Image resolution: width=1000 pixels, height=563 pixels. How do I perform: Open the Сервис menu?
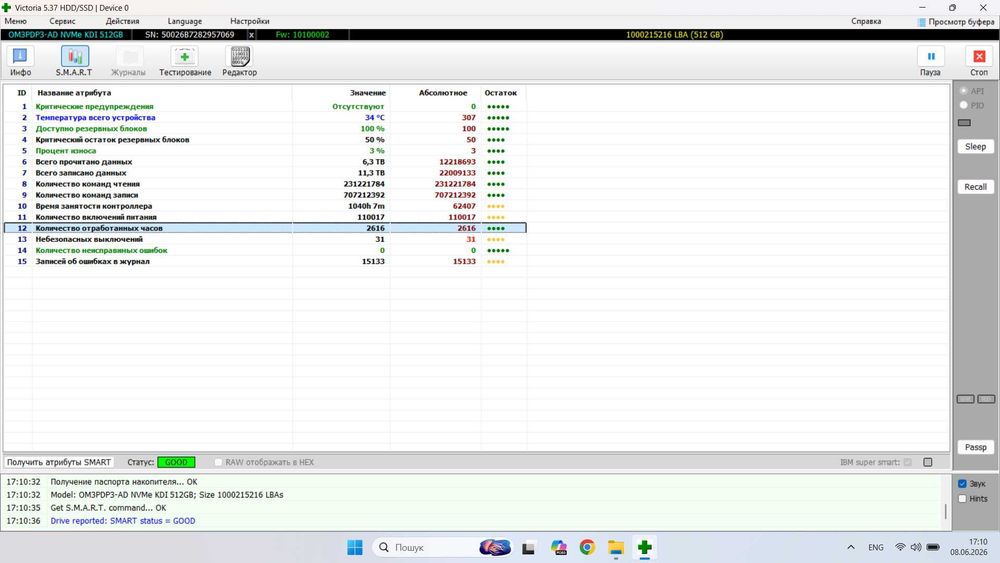(62, 21)
